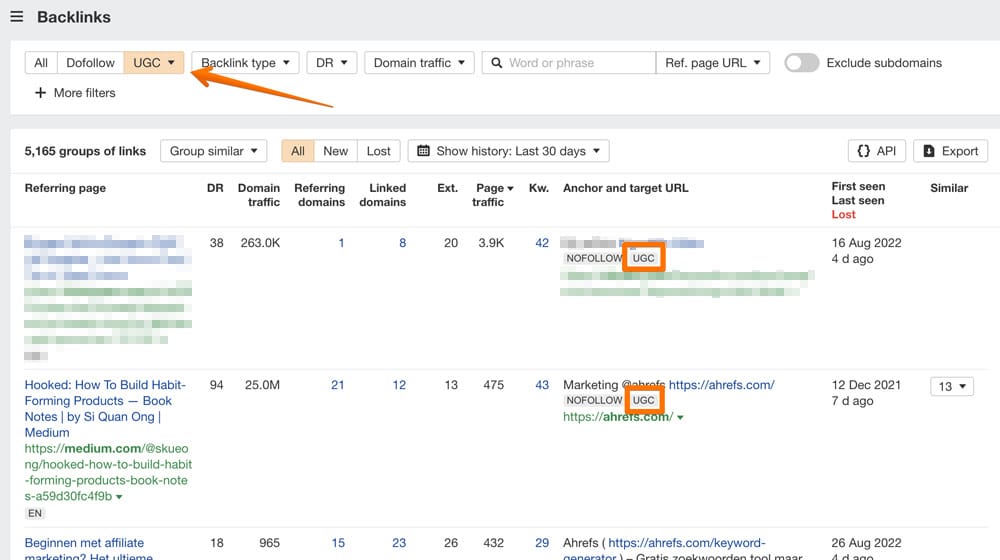Viewport: 1000px width, 560px height.
Task: Open the DR filter dropdown
Action: [332, 63]
